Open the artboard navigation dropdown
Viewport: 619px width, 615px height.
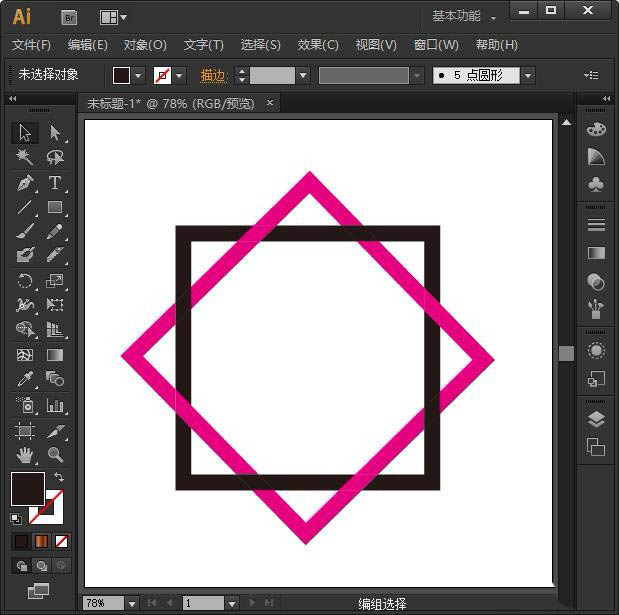(x=232, y=604)
